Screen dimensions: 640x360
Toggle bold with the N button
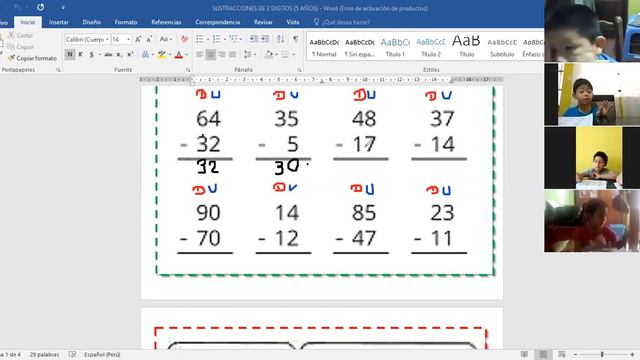(x=70, y=54)
